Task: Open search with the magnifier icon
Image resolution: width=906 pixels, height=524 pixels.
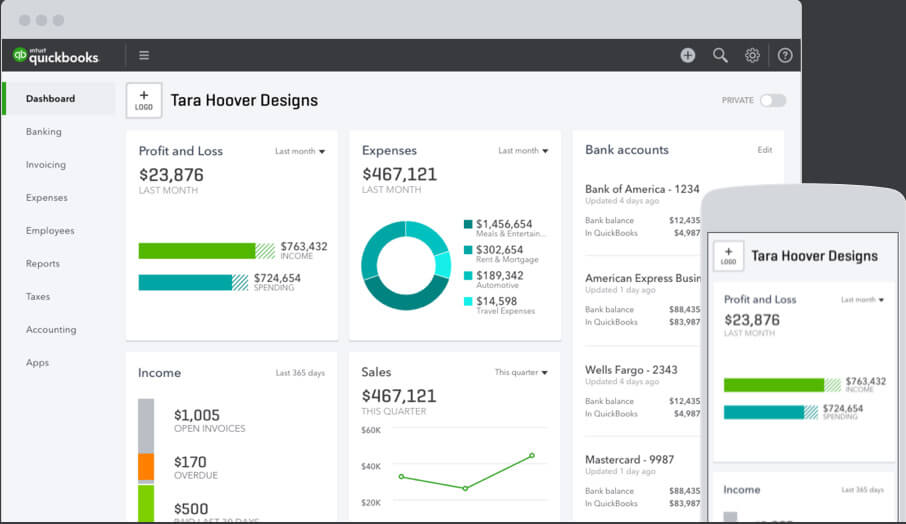Action: click(x=720, y=56)
